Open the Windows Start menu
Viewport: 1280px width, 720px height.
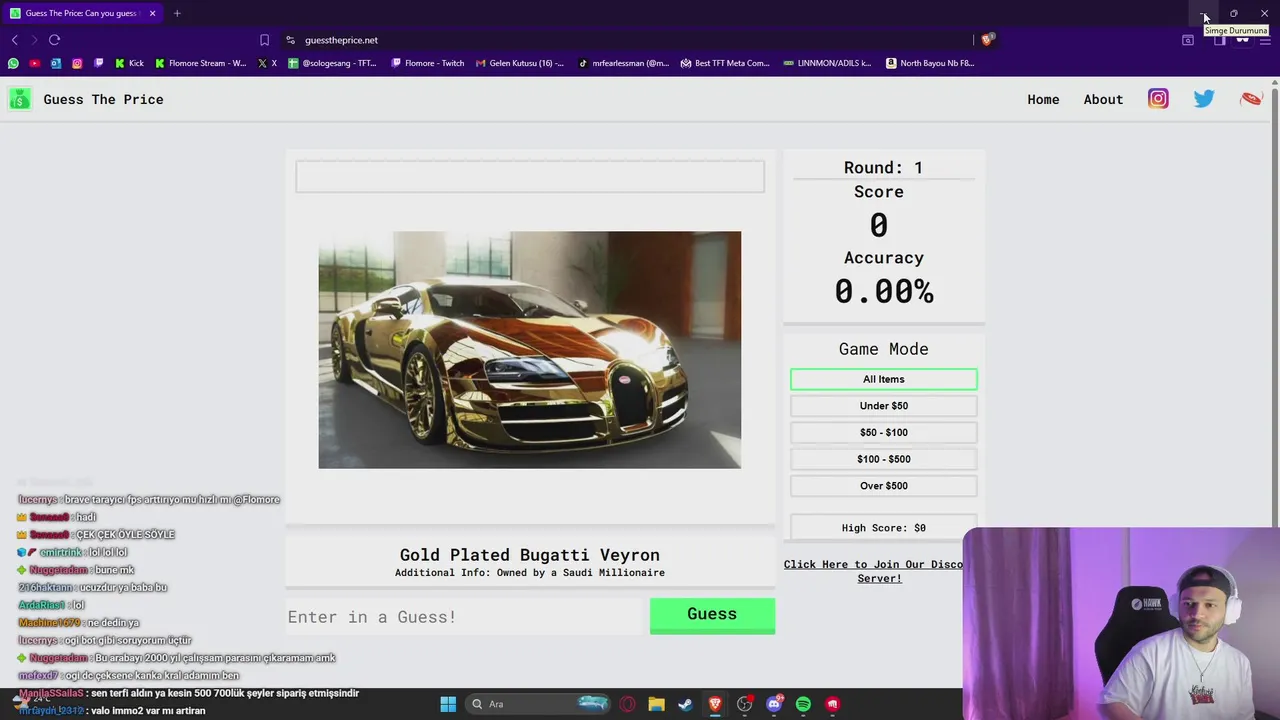(448, 704)
